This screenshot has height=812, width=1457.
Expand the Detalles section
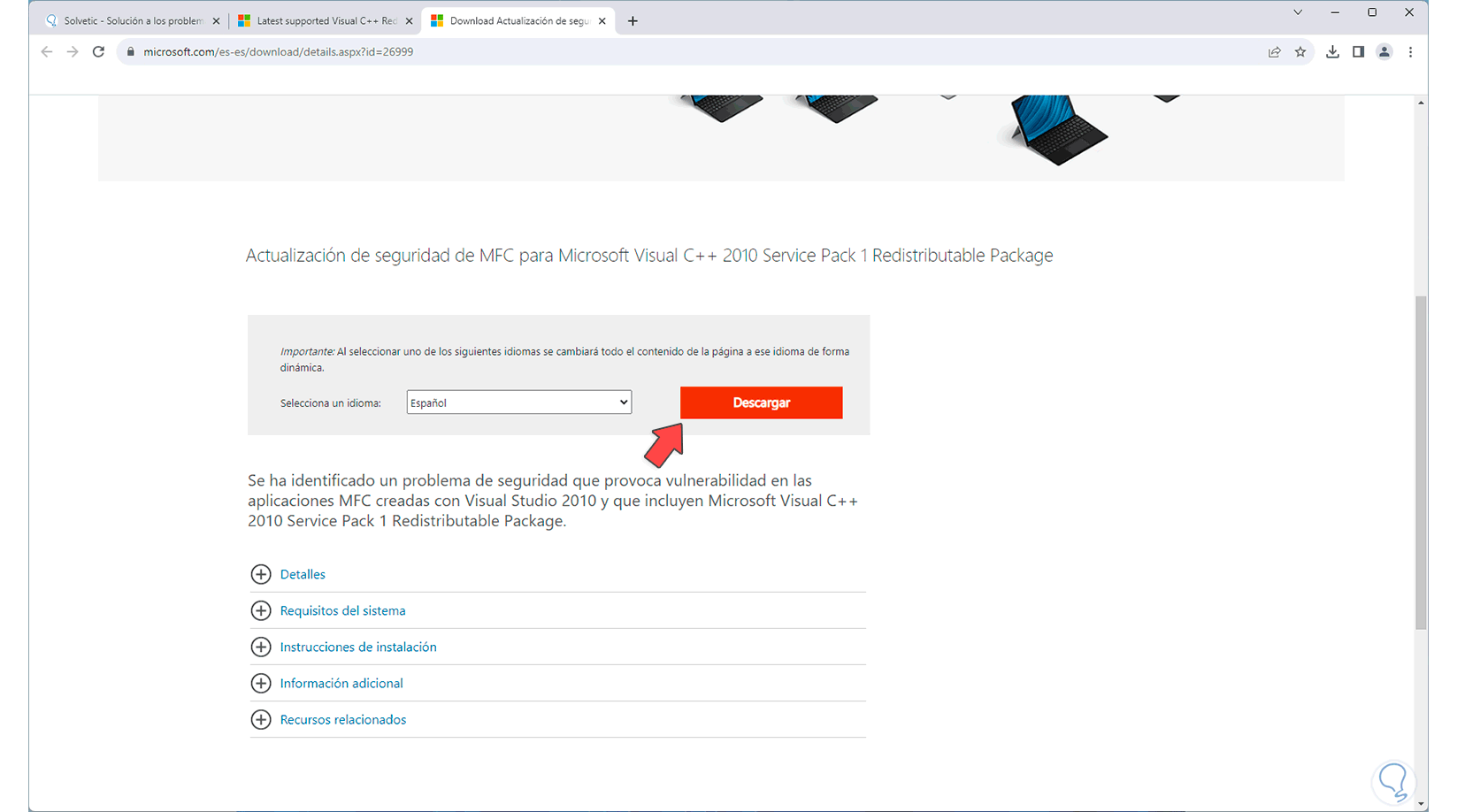pyautogui.click(x=261, y=574)
